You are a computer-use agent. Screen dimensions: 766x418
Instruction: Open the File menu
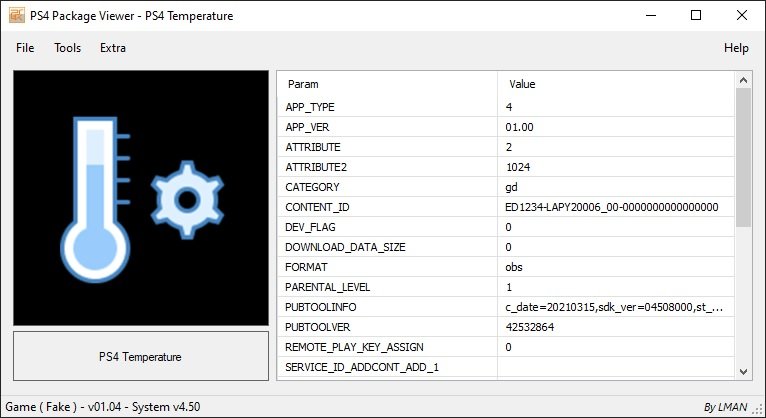coord(25,48)
